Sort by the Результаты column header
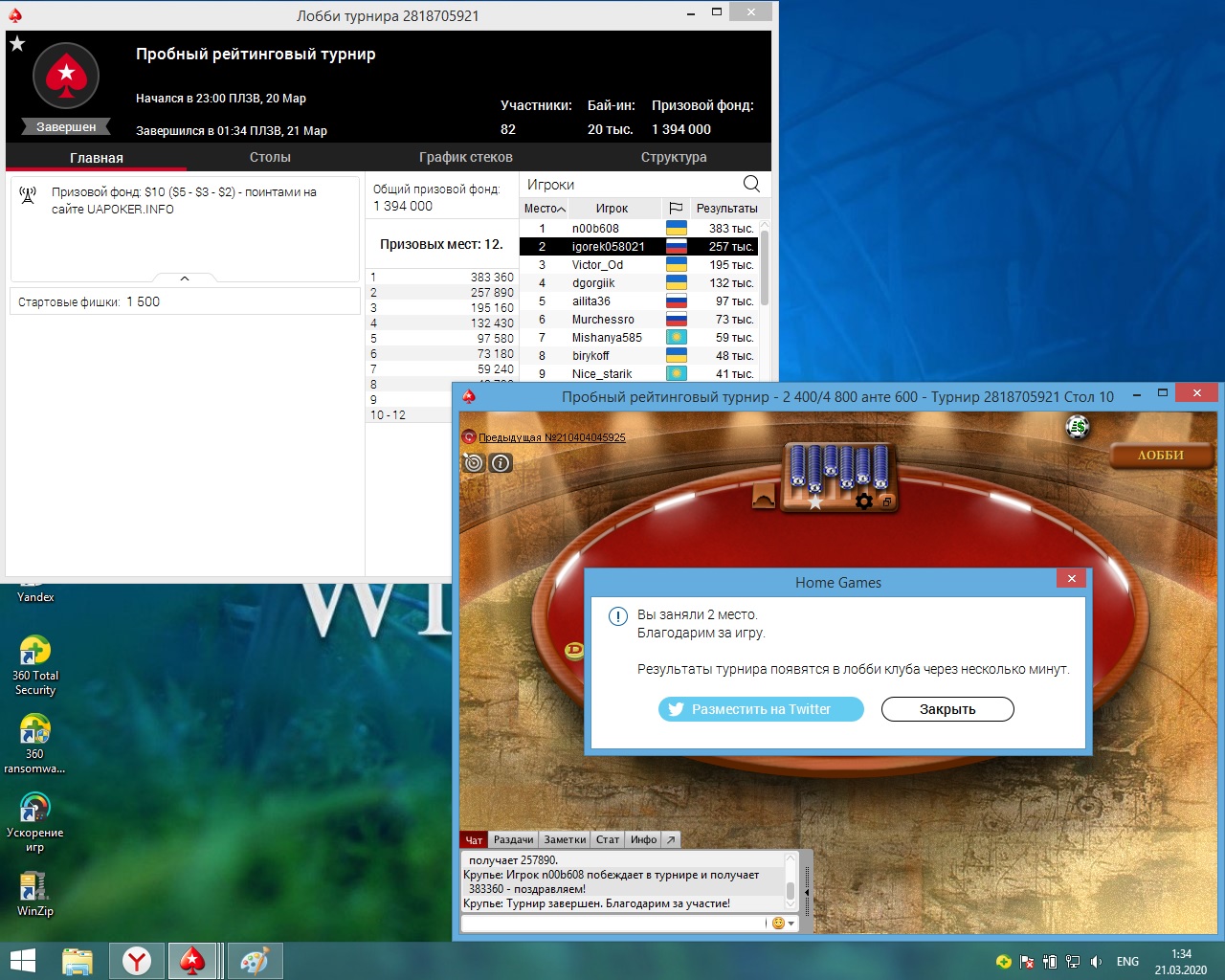The height and width of the screenshot is (980, 1225). coord(726,208)
